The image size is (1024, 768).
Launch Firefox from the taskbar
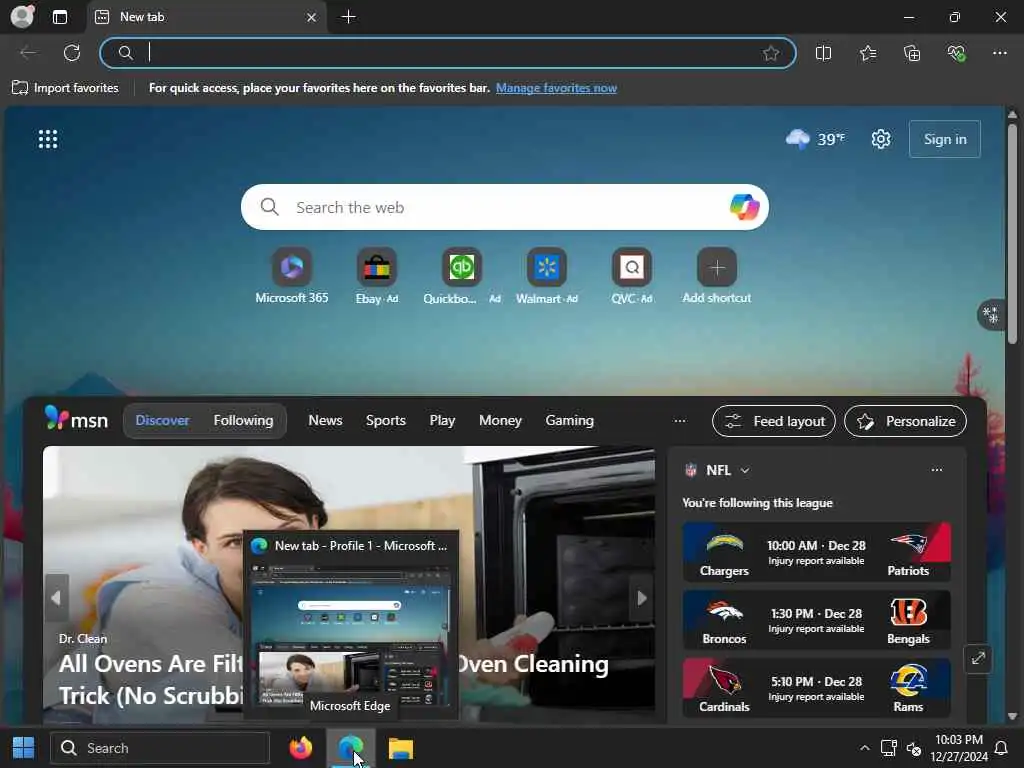tap(300, 748)
